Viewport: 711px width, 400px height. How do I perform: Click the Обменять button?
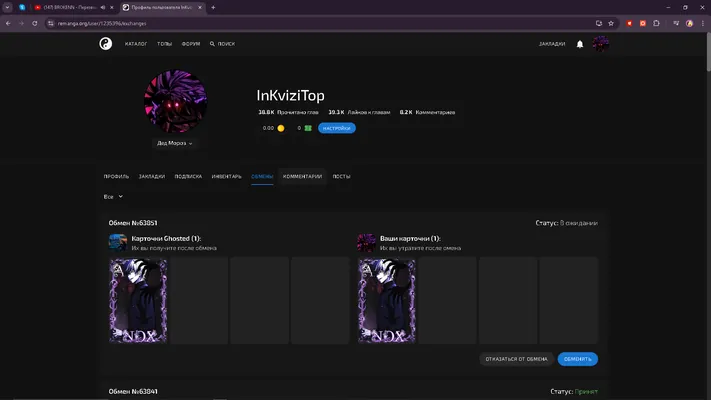pyautogui.click(x=577, y=359)
